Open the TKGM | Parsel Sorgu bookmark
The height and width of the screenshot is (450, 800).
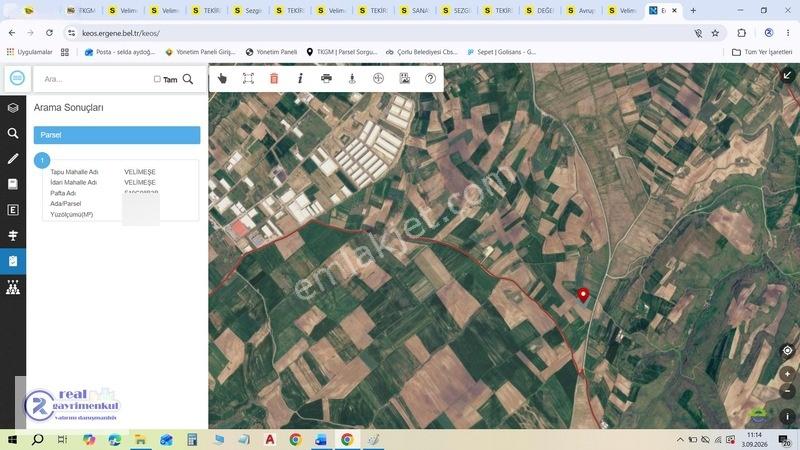[342, 52]
